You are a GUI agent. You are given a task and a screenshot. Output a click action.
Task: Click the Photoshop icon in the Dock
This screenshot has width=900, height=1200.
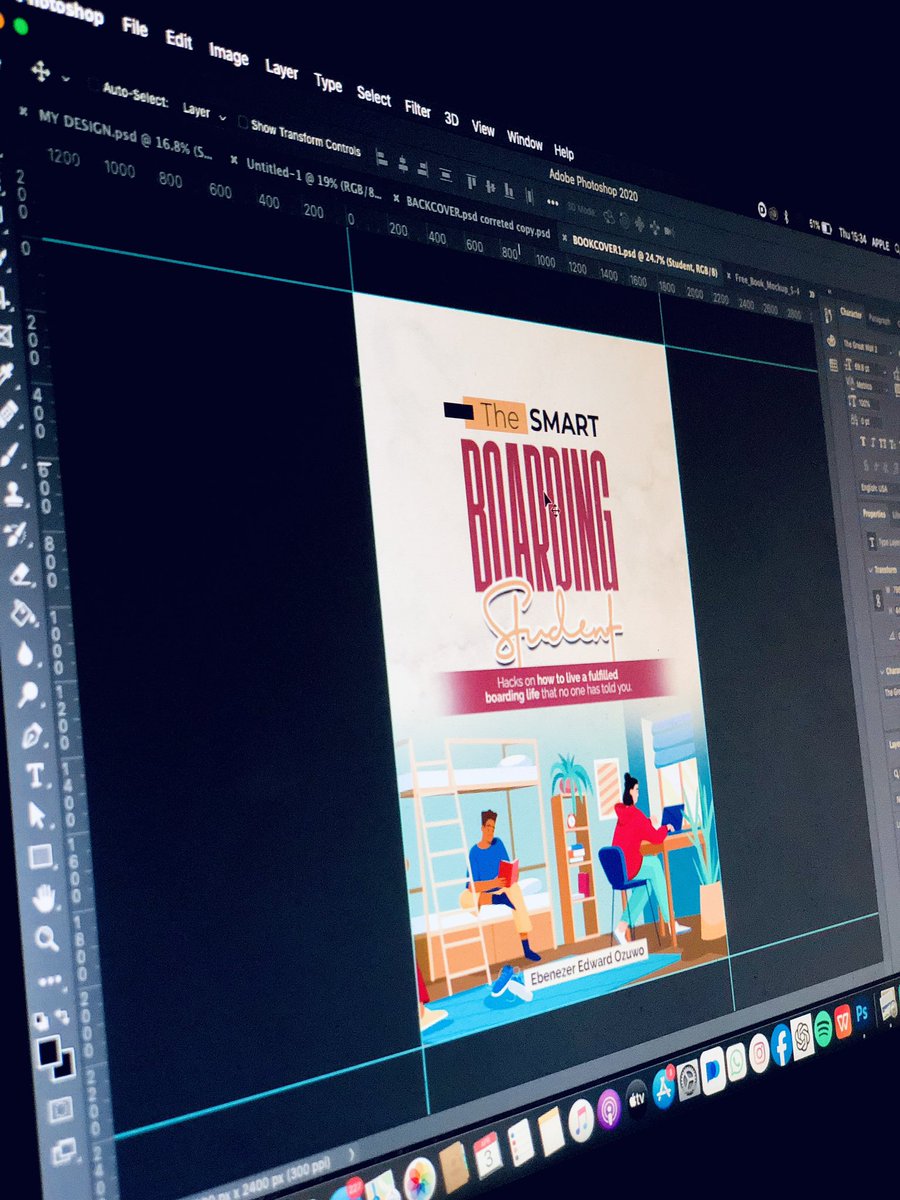(x=861, y=1012)
